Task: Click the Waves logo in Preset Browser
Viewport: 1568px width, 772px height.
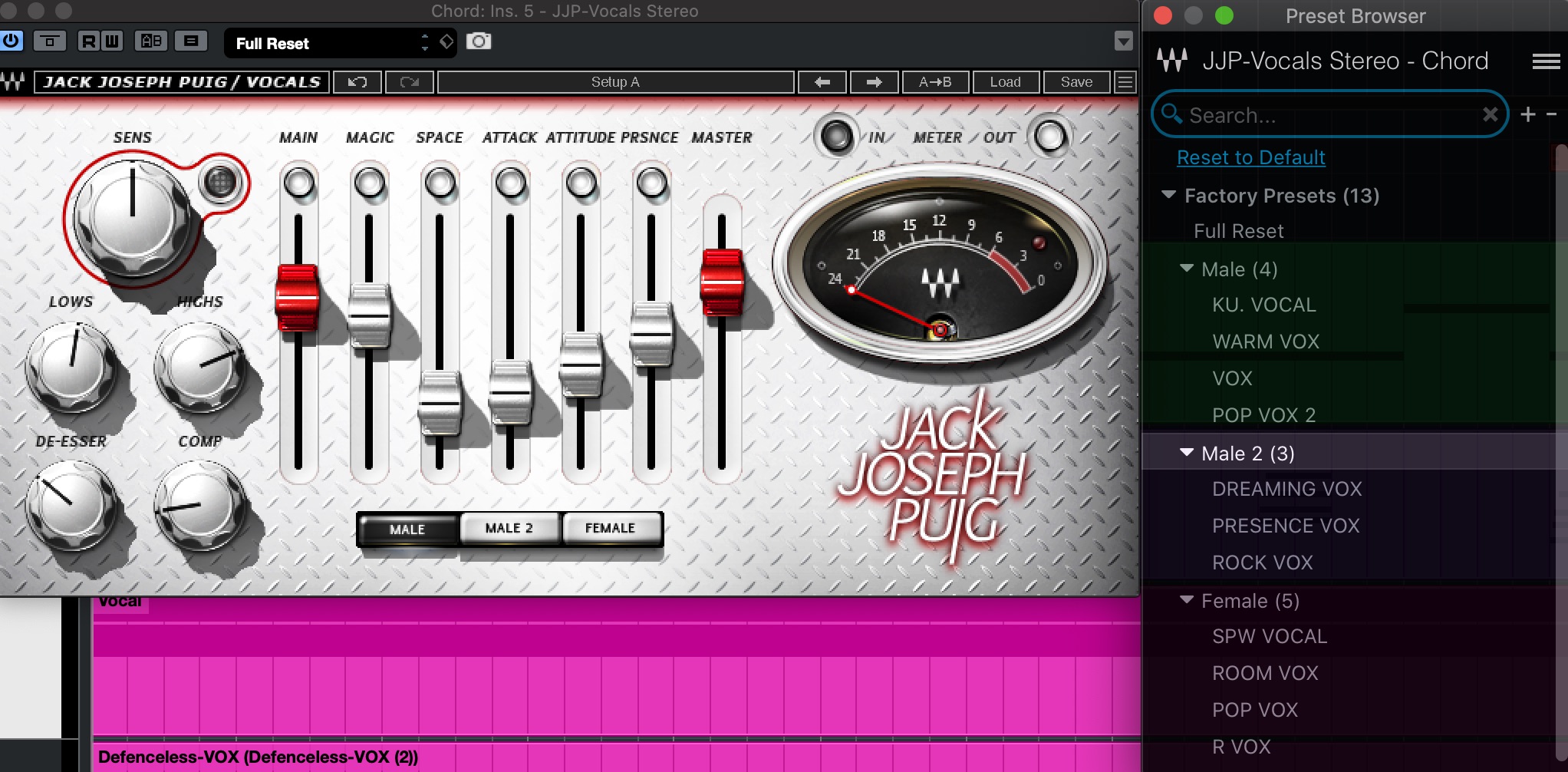Action: [1172, 60]
